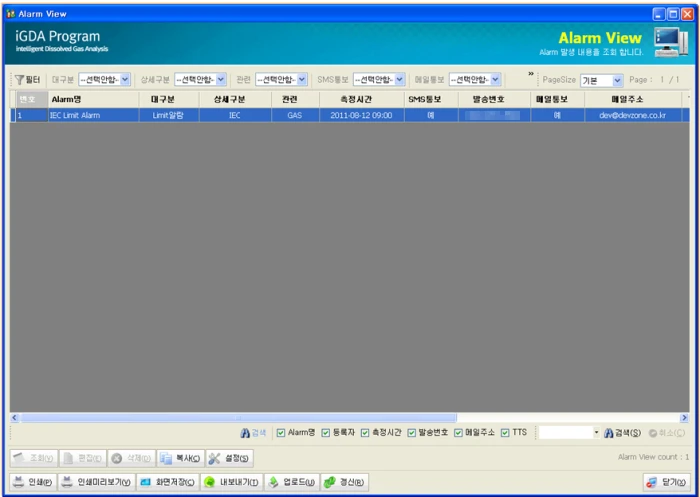This screenshot has height=497, width=700.
Task: Click the 복사(C) copy button
Action: pos(180,458)
